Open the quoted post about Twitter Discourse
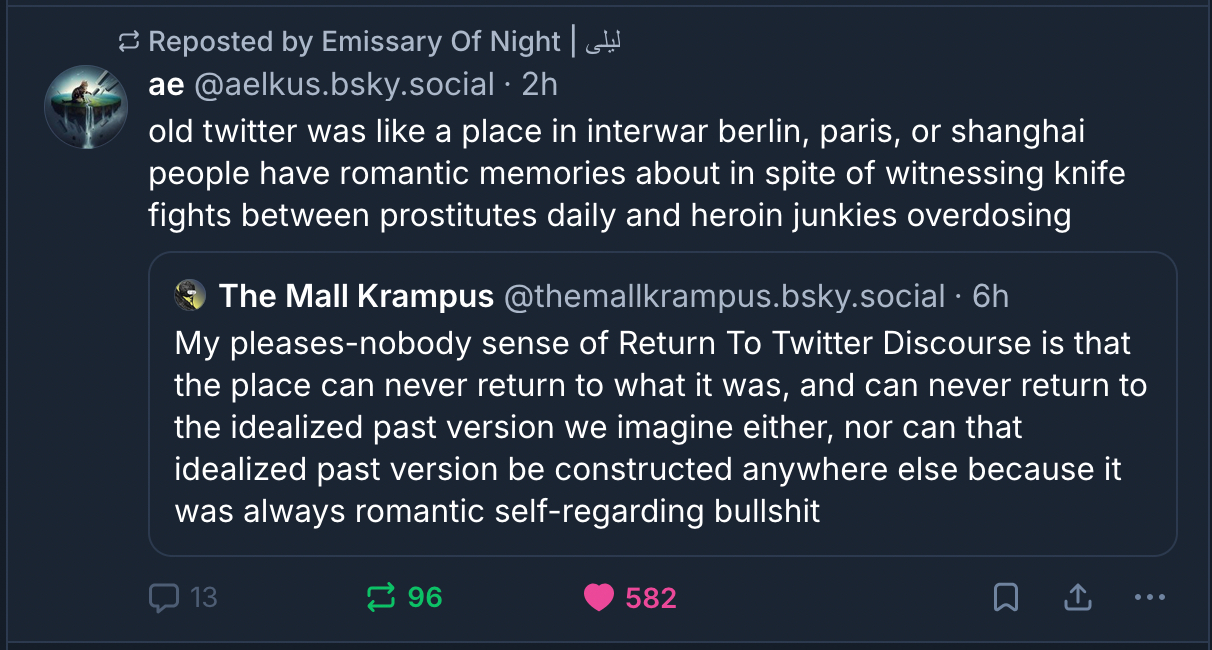1212x650 pixels. (x=660, y=428)
